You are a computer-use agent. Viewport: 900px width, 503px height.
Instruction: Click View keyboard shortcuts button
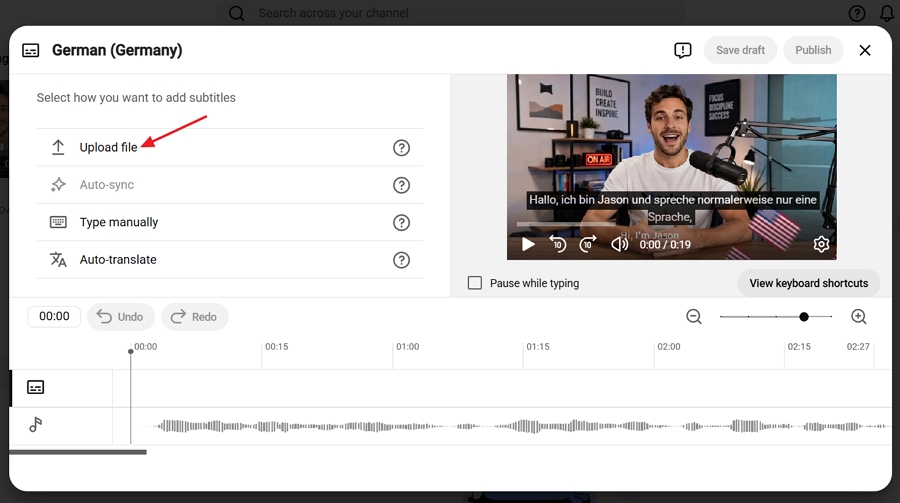(x=808, y=283)
